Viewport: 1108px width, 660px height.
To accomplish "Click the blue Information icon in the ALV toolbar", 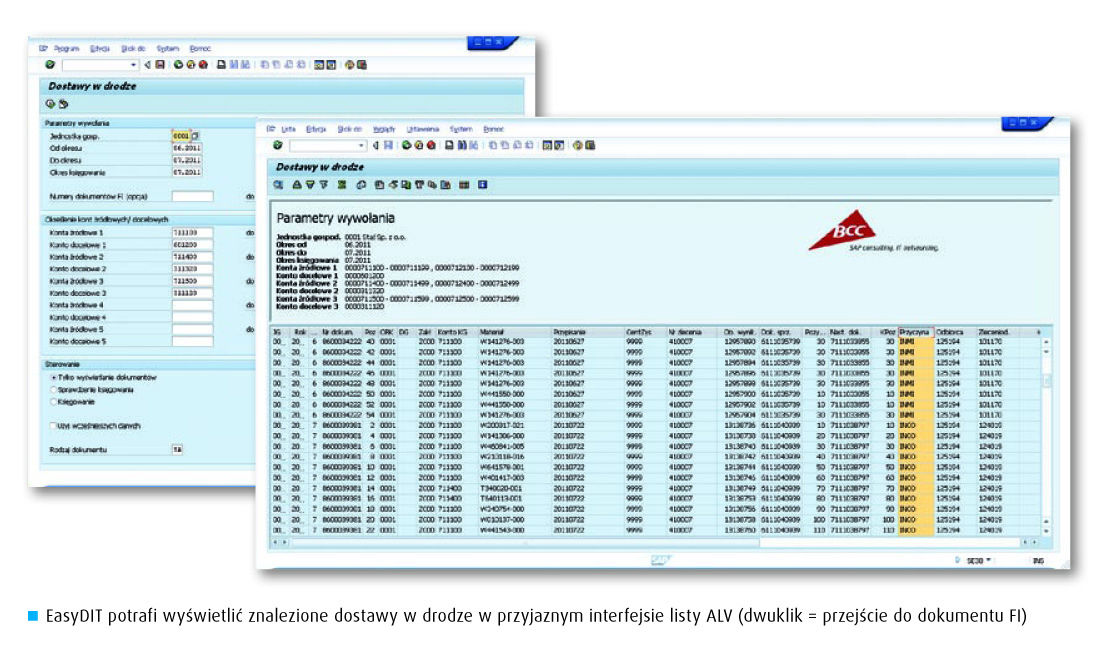I will pyautogui.click(x=482, y=185).
